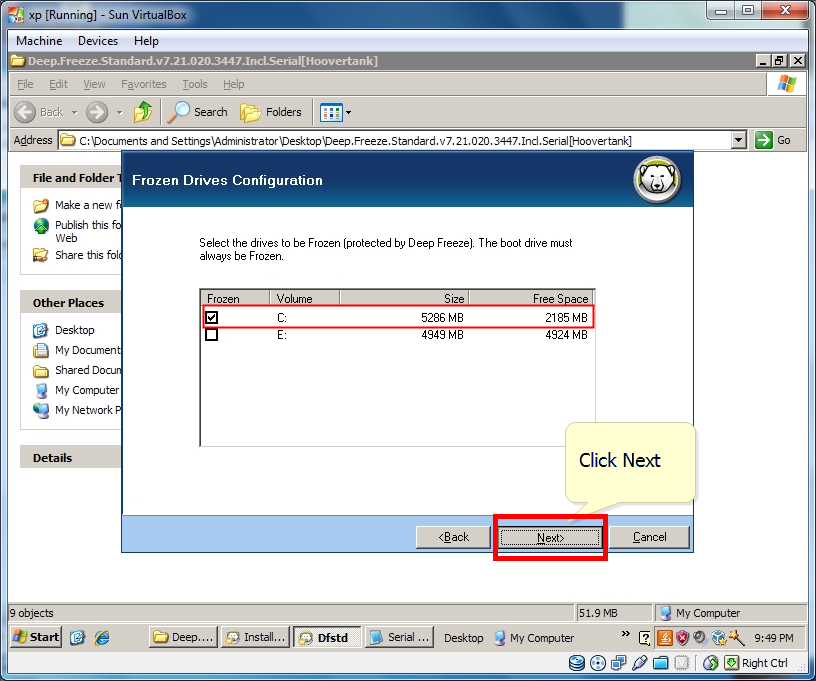Click the Go button beside address bar
Image resolution: width=816 pixels, height=681 pixels.
[773, 140]
